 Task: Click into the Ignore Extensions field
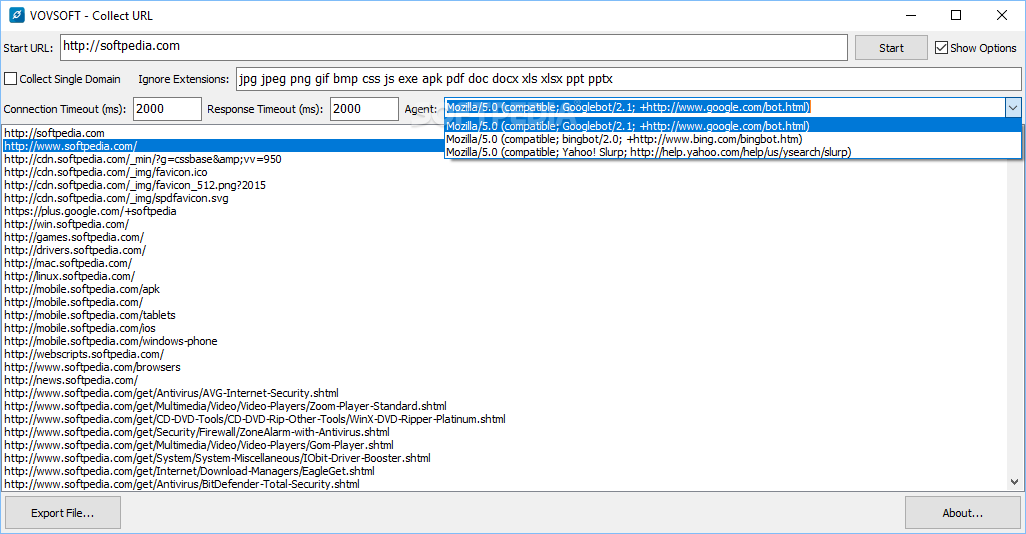click(628, 79)
